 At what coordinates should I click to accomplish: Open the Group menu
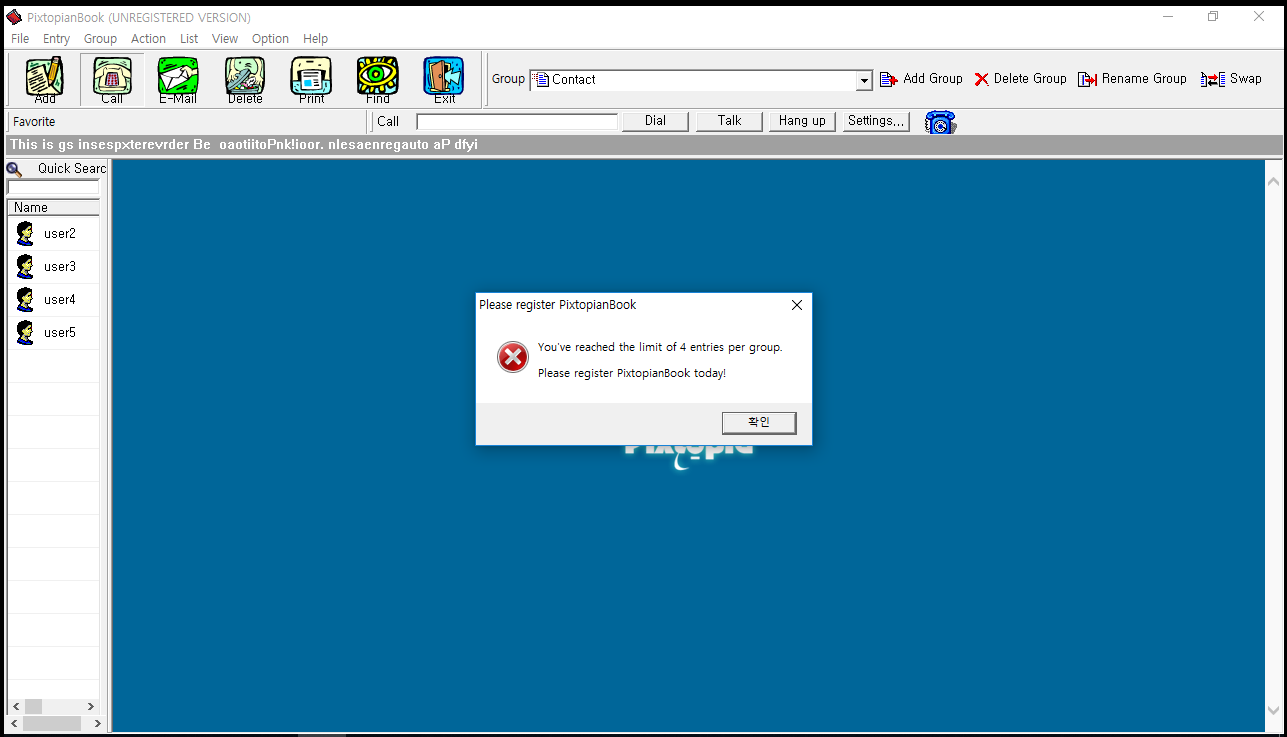pos(100,39)
